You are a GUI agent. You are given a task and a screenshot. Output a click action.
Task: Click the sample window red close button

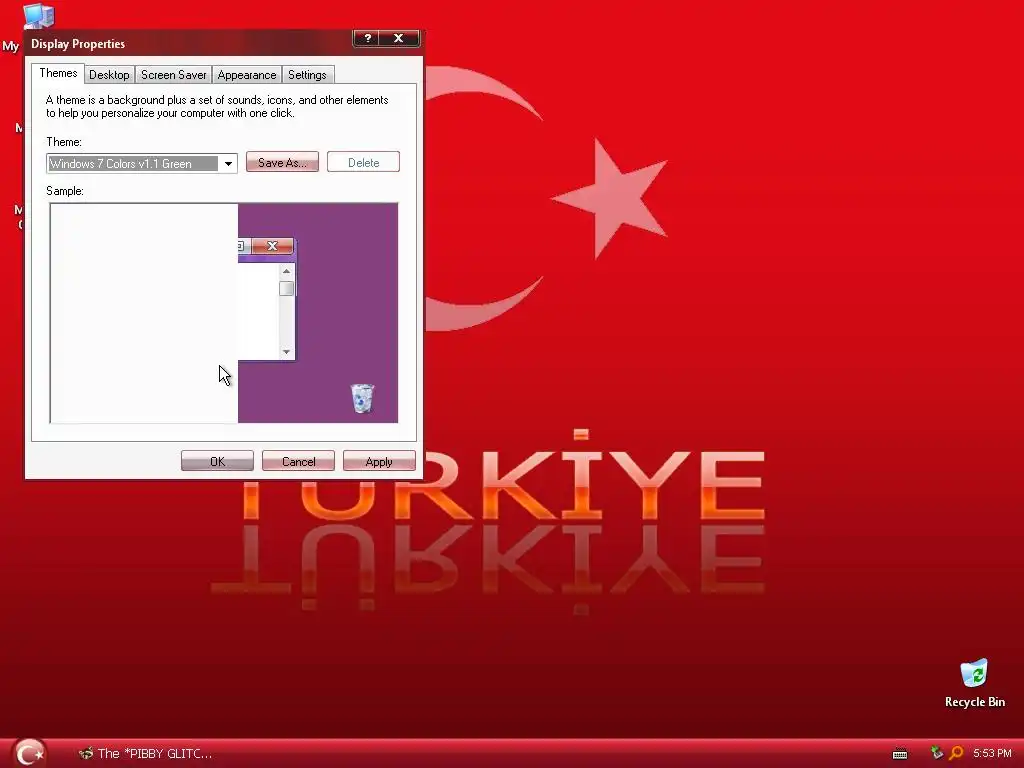272,246
